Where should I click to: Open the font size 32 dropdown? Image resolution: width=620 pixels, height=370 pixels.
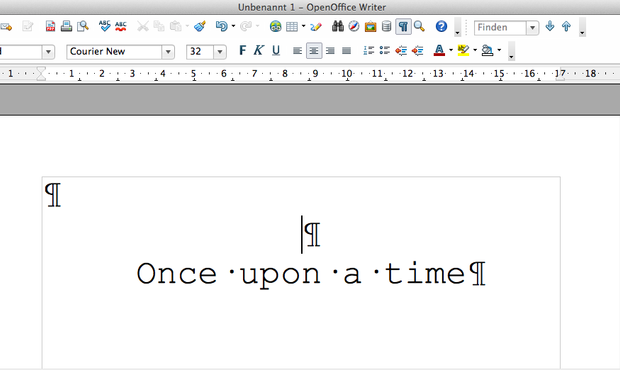(x=220, y=52)
